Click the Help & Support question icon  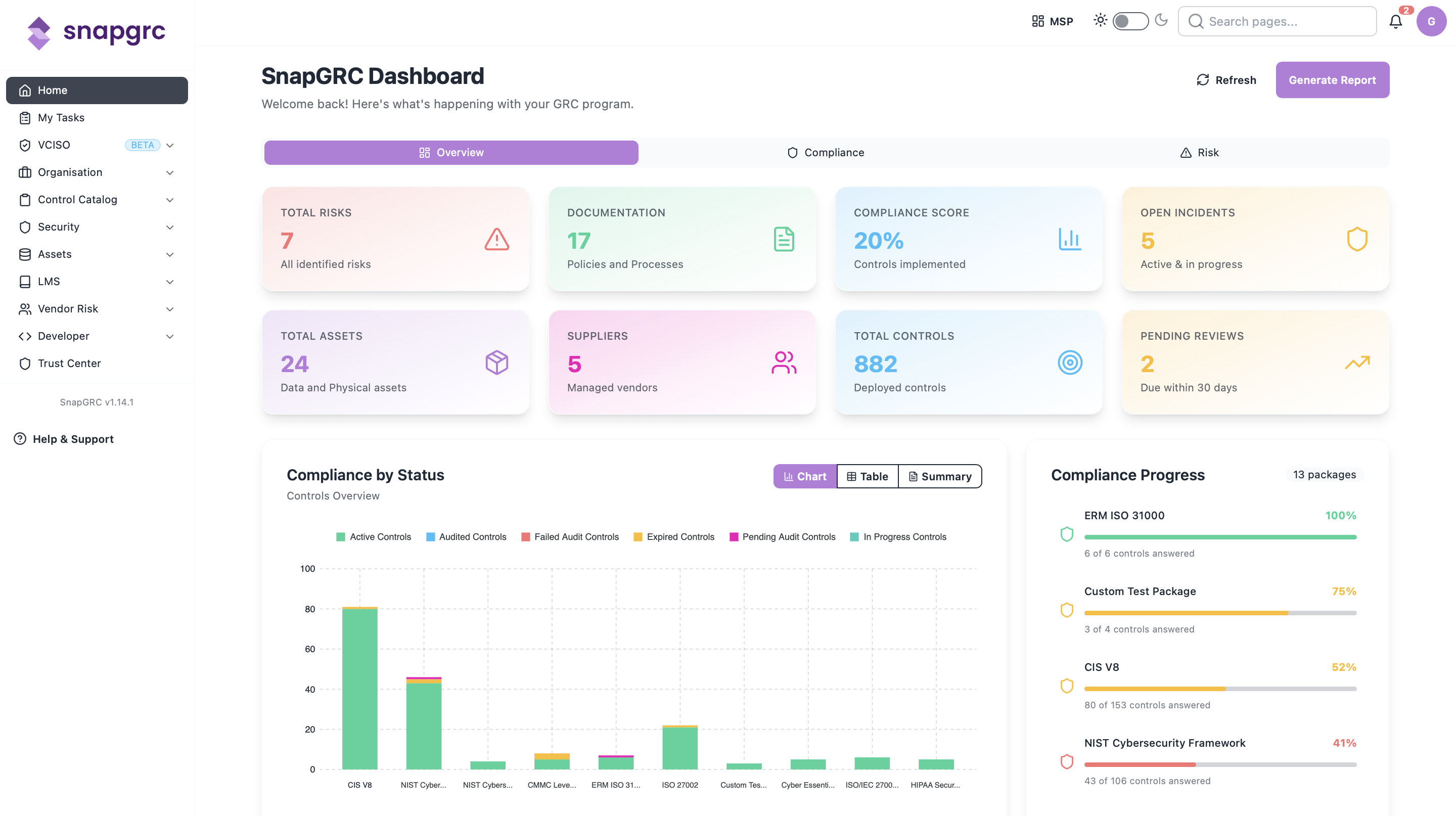coord(20,438)
